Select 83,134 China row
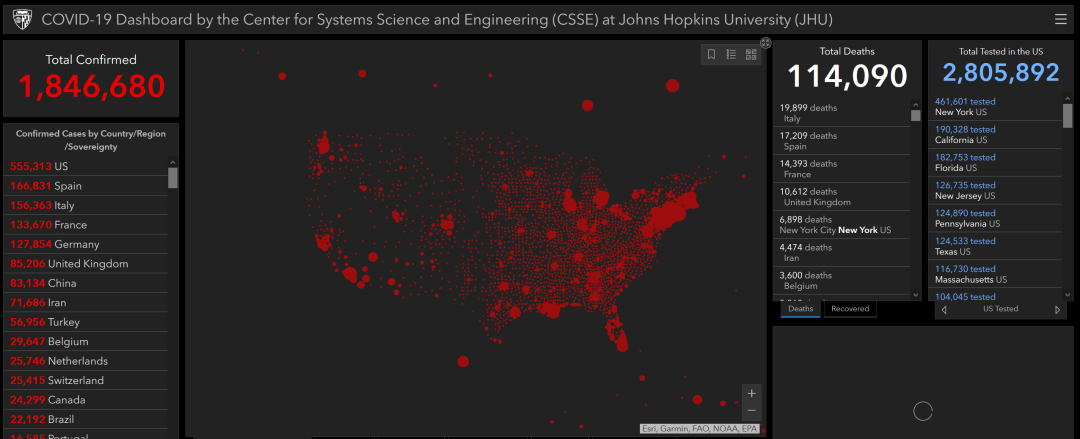This screenshot has width=1080, height=439. (x=85, y=283)
